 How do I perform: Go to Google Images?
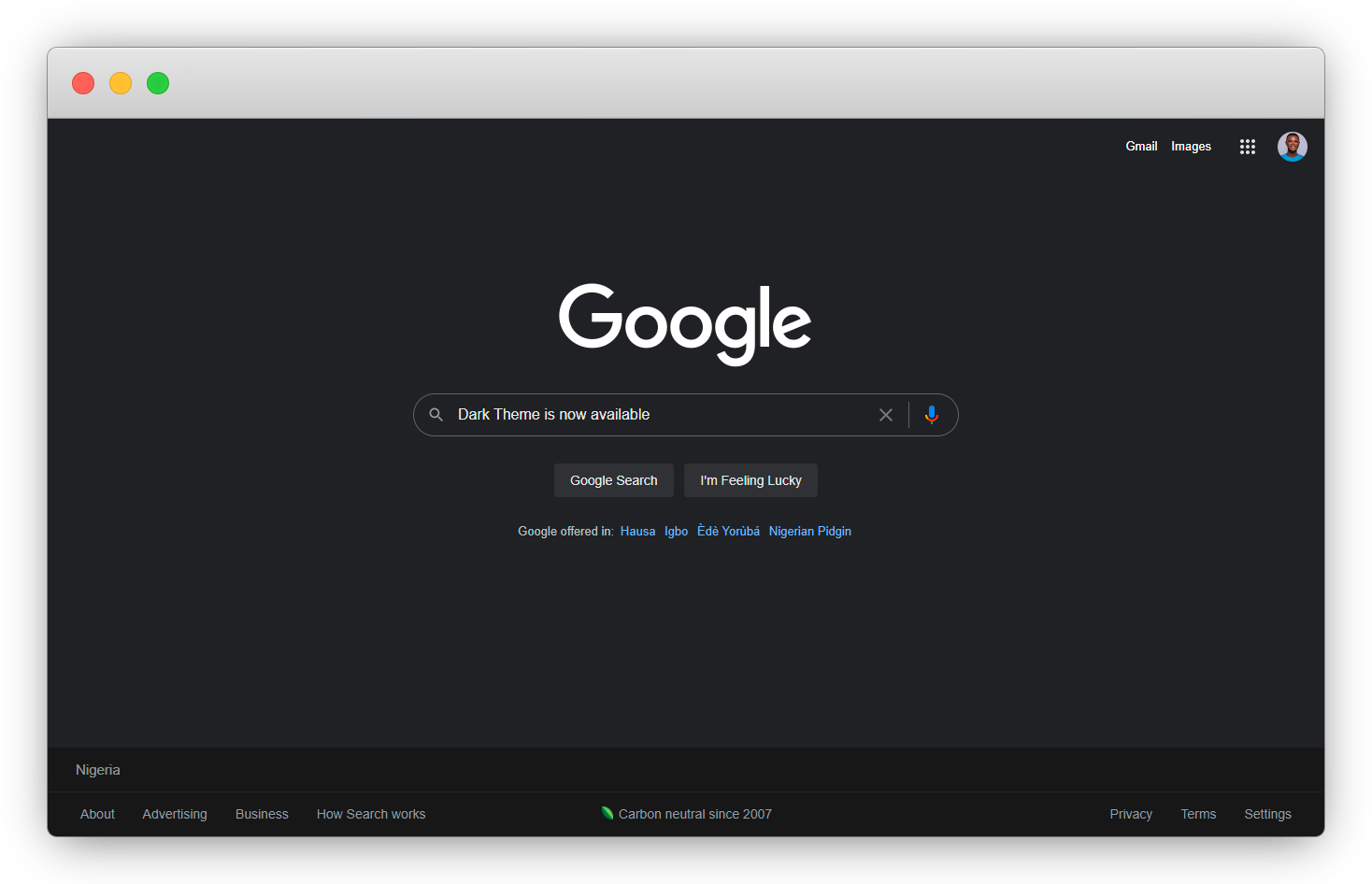pos(1191,147)
